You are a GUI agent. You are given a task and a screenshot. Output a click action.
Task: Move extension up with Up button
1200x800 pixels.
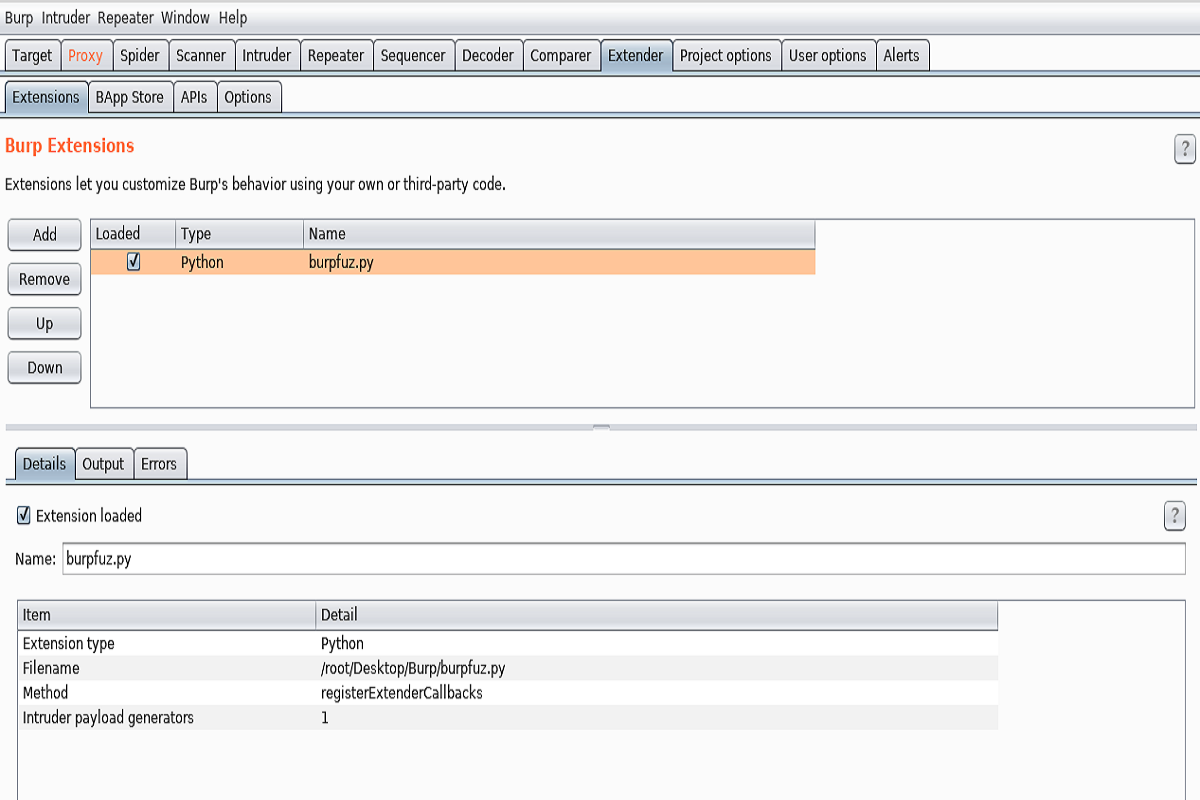pos(45,323)
